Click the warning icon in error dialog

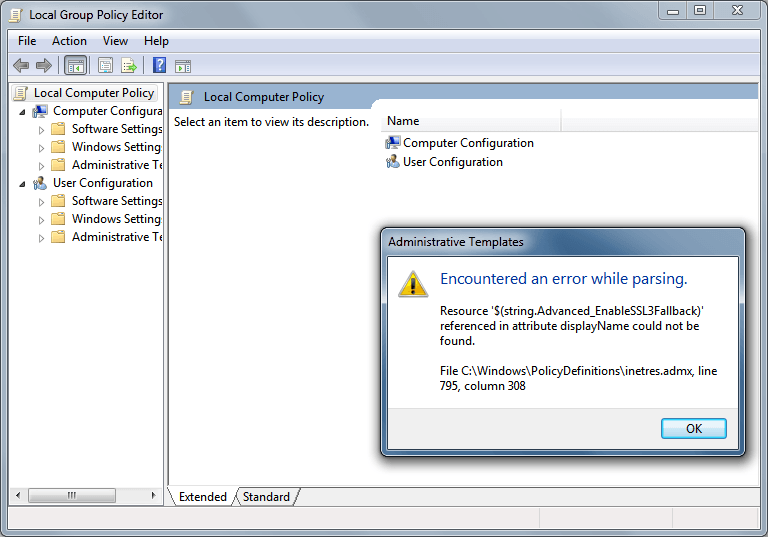413,284
